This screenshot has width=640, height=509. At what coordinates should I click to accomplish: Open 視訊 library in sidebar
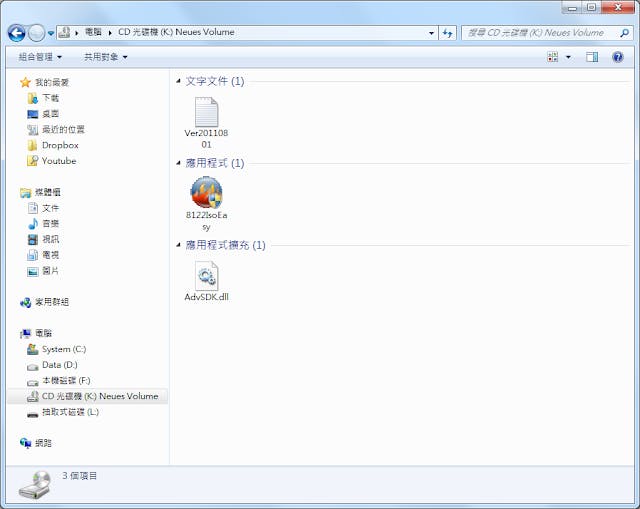point(43,239)
